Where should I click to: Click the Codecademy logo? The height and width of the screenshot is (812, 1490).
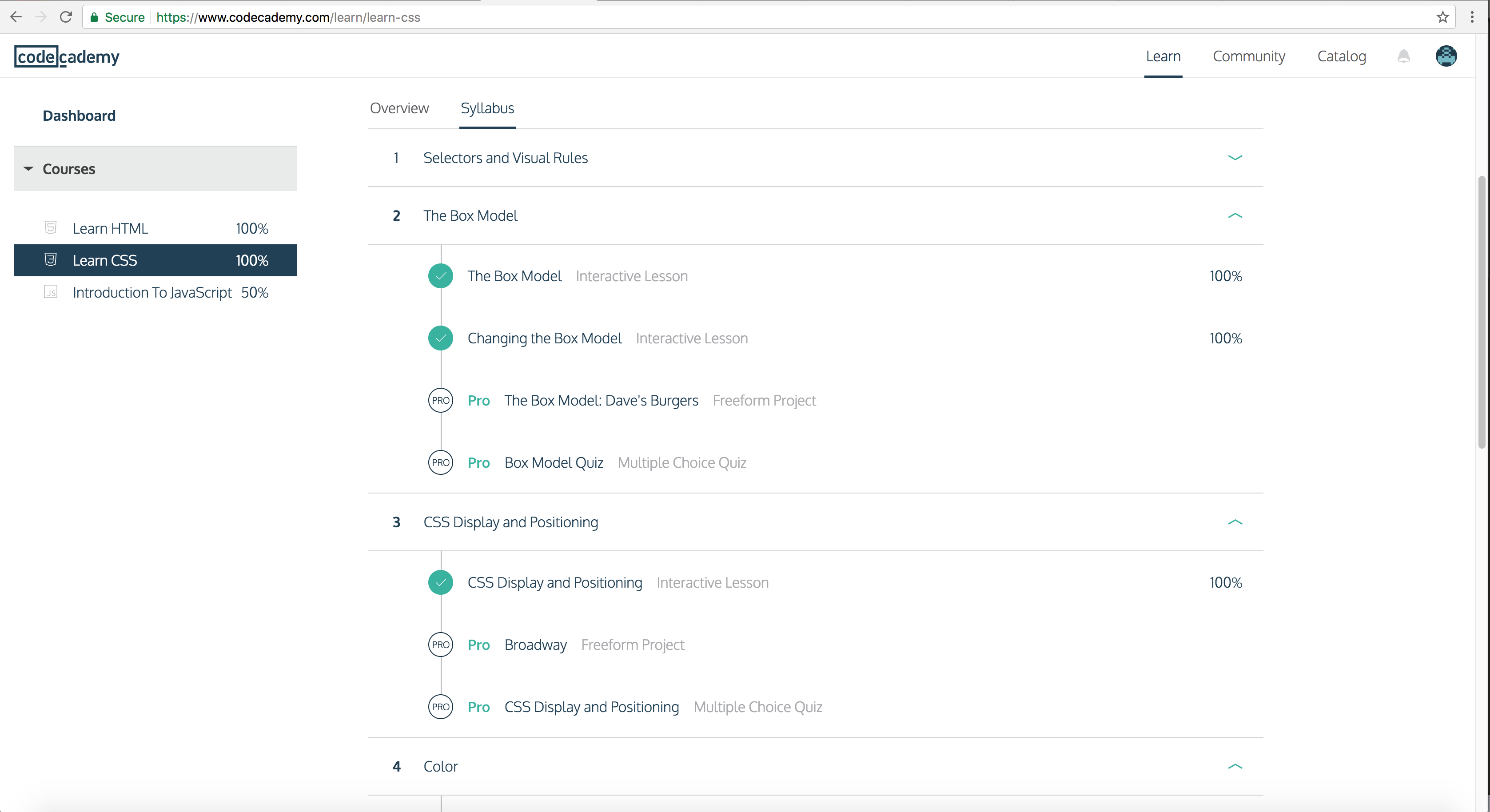[x=67, y=56]
